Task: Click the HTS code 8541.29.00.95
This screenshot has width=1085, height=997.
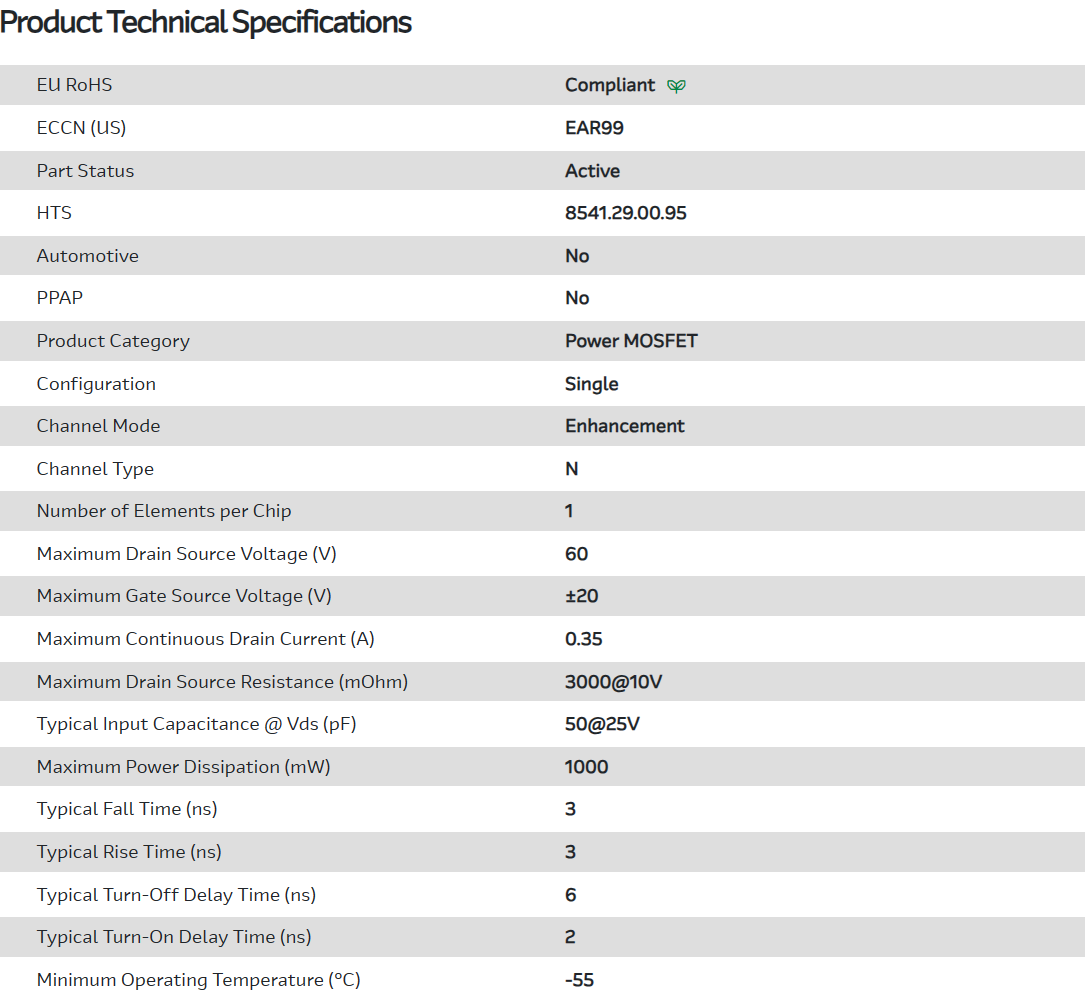Action: (x=625, y=213)
